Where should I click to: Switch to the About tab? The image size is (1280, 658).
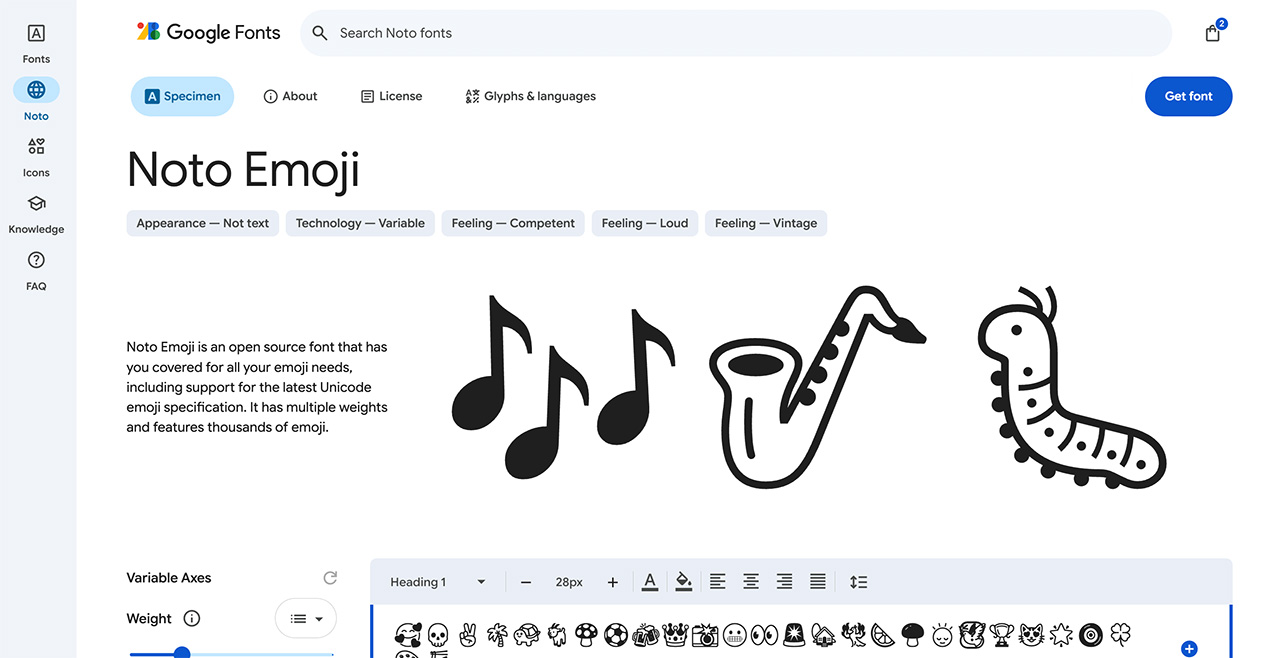tap(290, 96)
